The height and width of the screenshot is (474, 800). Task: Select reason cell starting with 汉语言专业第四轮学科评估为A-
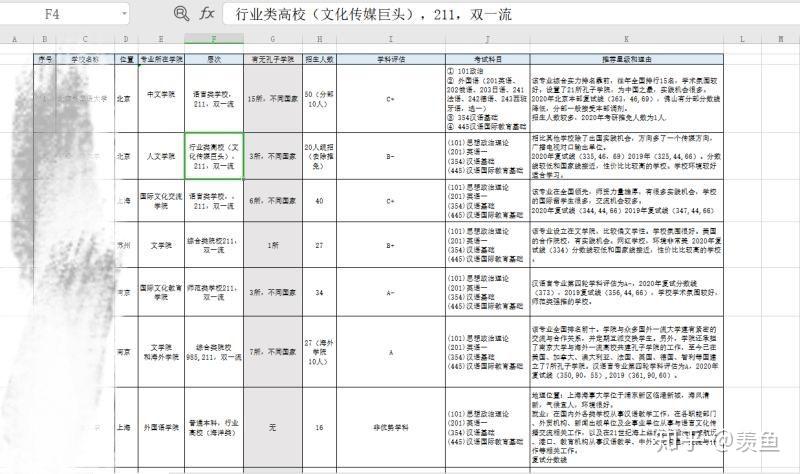point(627,292)
